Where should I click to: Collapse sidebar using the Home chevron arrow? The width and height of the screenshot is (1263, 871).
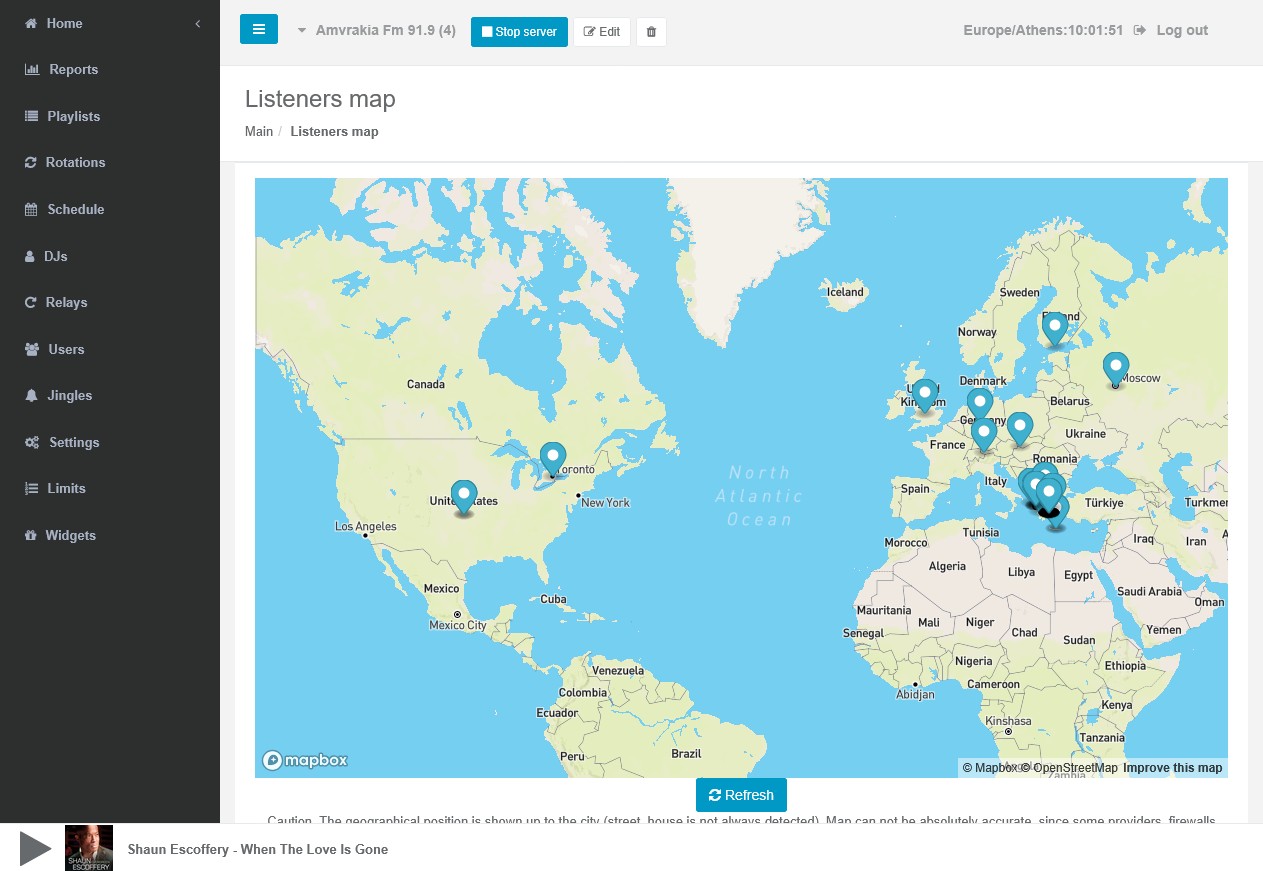click(x=198, y=23)
